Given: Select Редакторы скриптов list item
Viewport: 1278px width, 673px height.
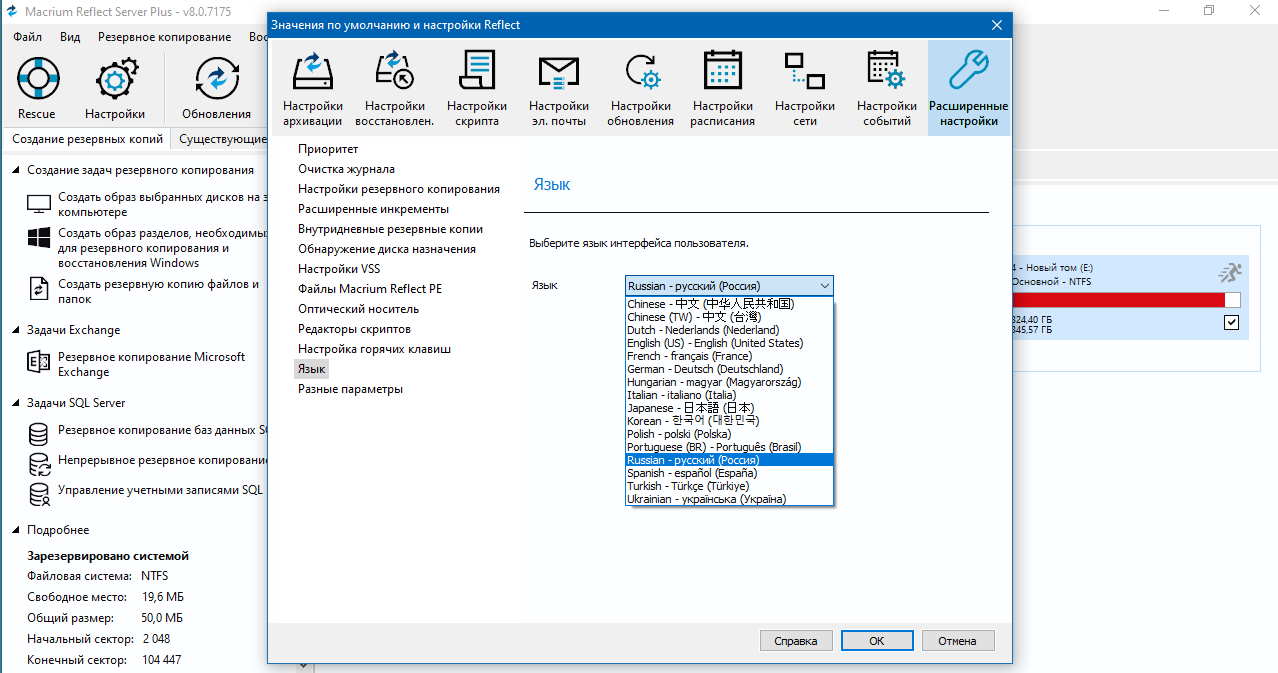Looking at the screenshot, I should click(x=354, y=329).
